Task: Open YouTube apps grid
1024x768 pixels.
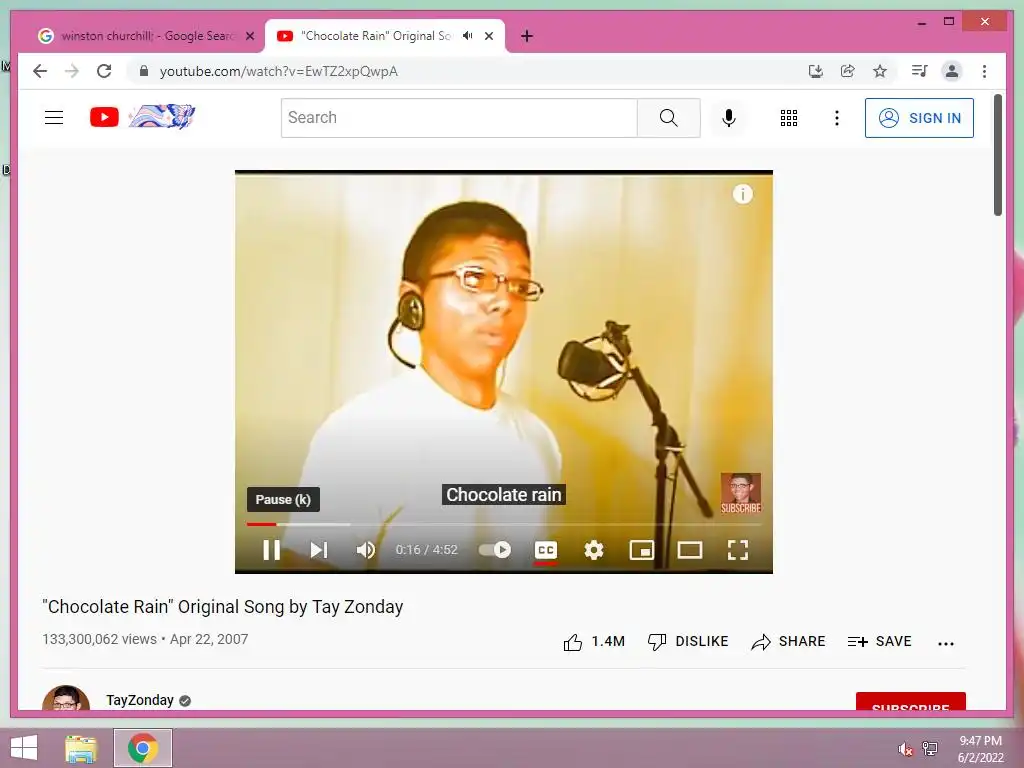Action: pyautogui.click(x=789, y=118)
